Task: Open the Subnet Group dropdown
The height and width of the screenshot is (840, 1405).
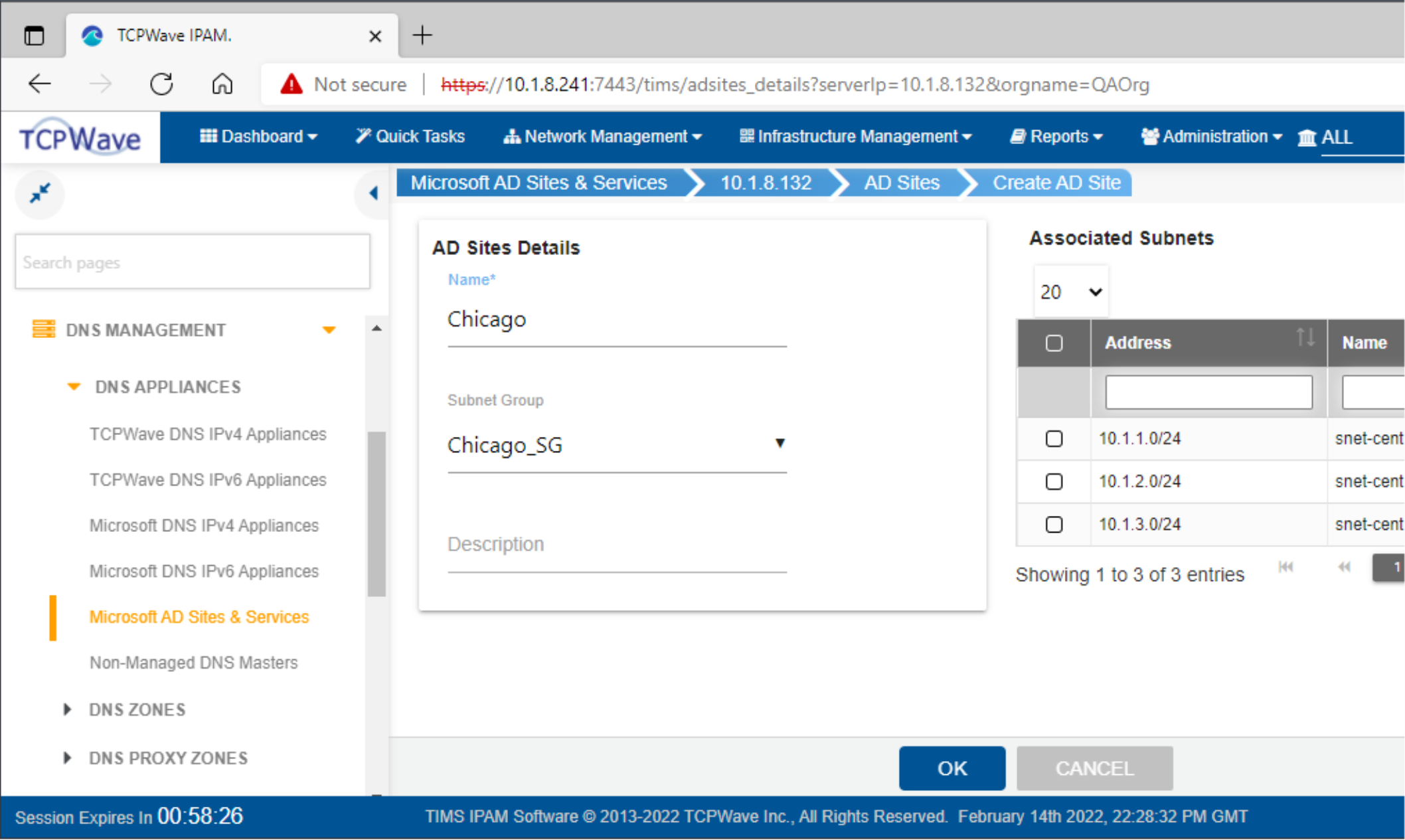Action: [617, 444]
